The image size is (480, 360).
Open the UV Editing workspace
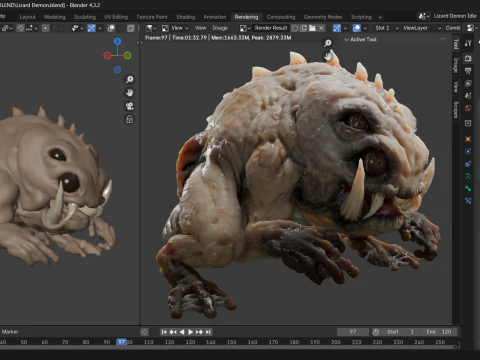(116, 17)
